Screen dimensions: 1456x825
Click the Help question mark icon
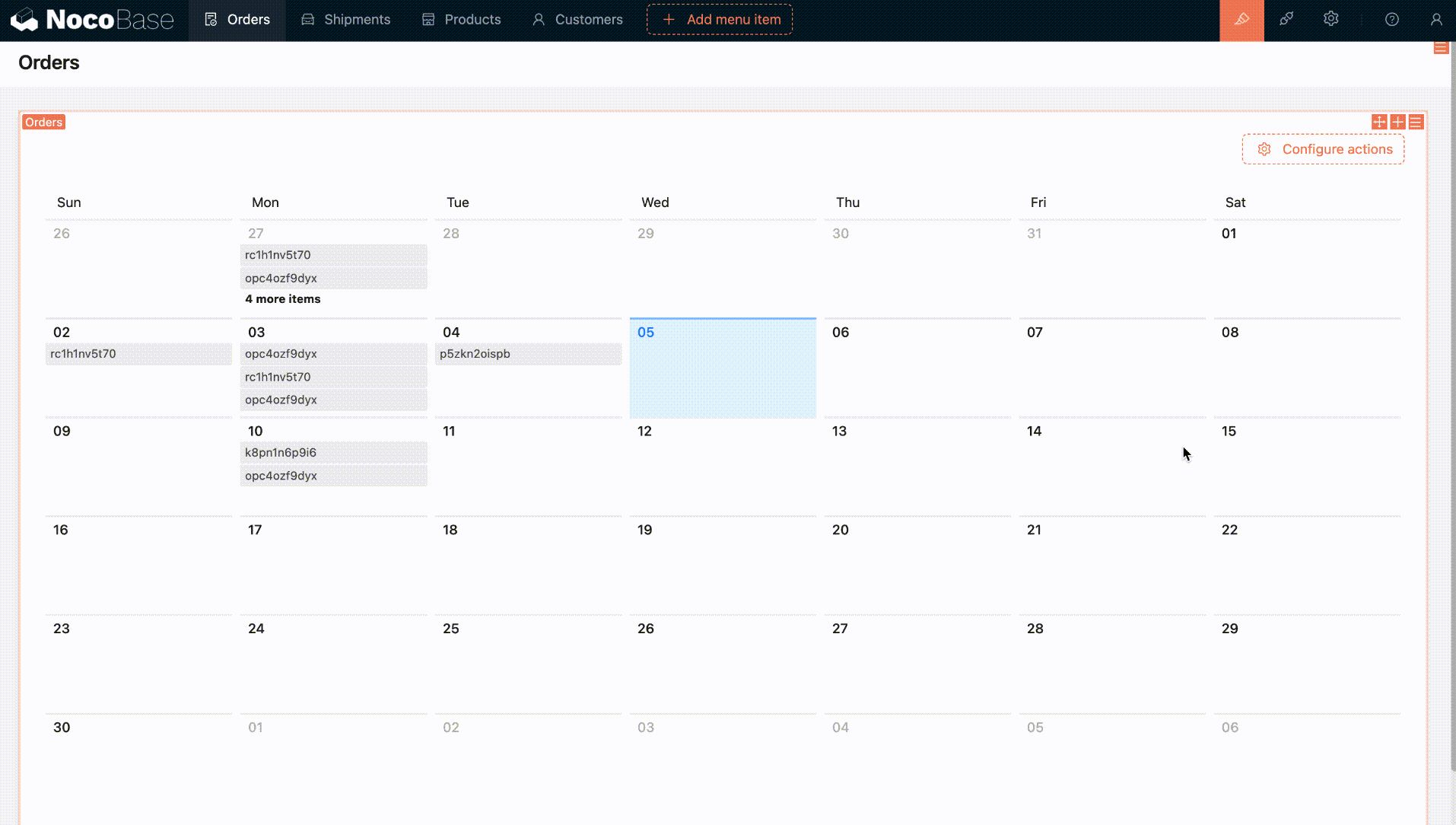(x=1391, y=20)
